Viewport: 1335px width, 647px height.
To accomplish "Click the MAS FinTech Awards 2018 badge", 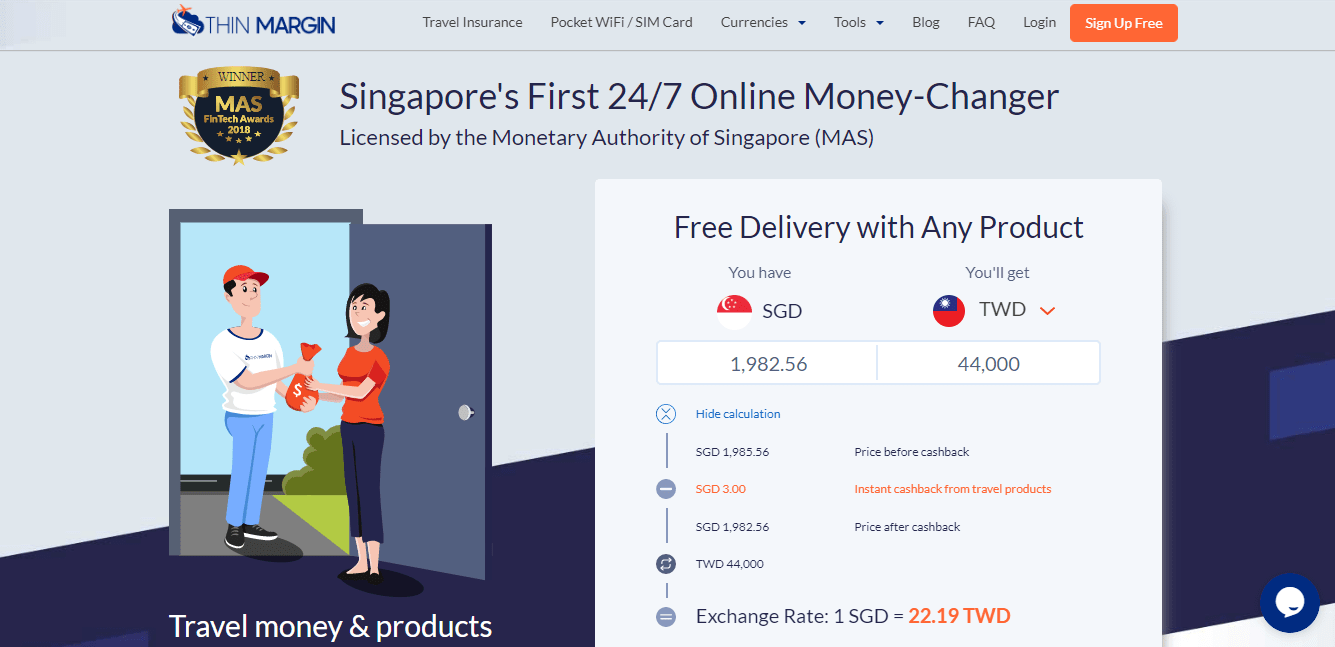I will click(239, 116).
